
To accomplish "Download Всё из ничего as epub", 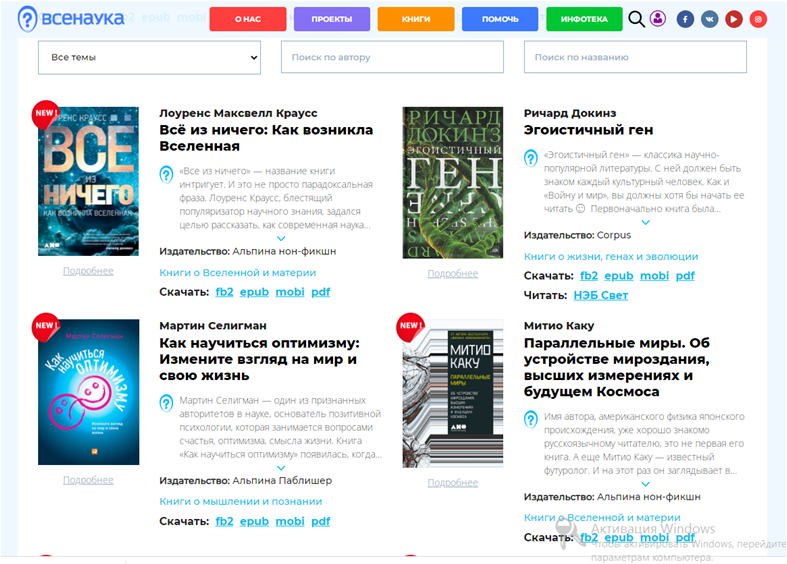I will point(254,292).
